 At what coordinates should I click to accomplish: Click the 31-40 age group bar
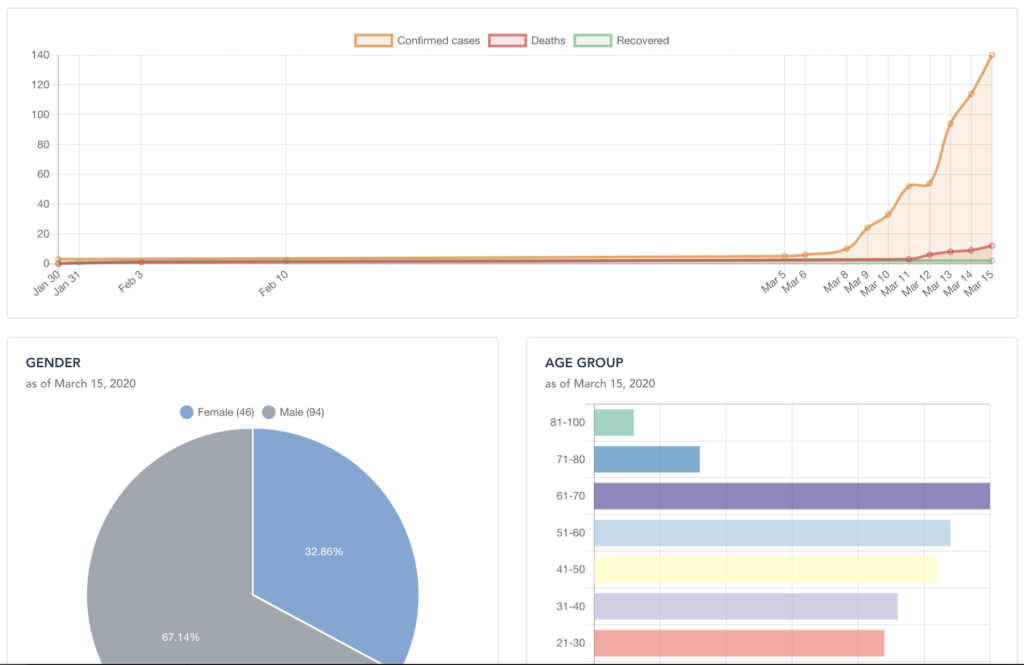coord(746,606)
